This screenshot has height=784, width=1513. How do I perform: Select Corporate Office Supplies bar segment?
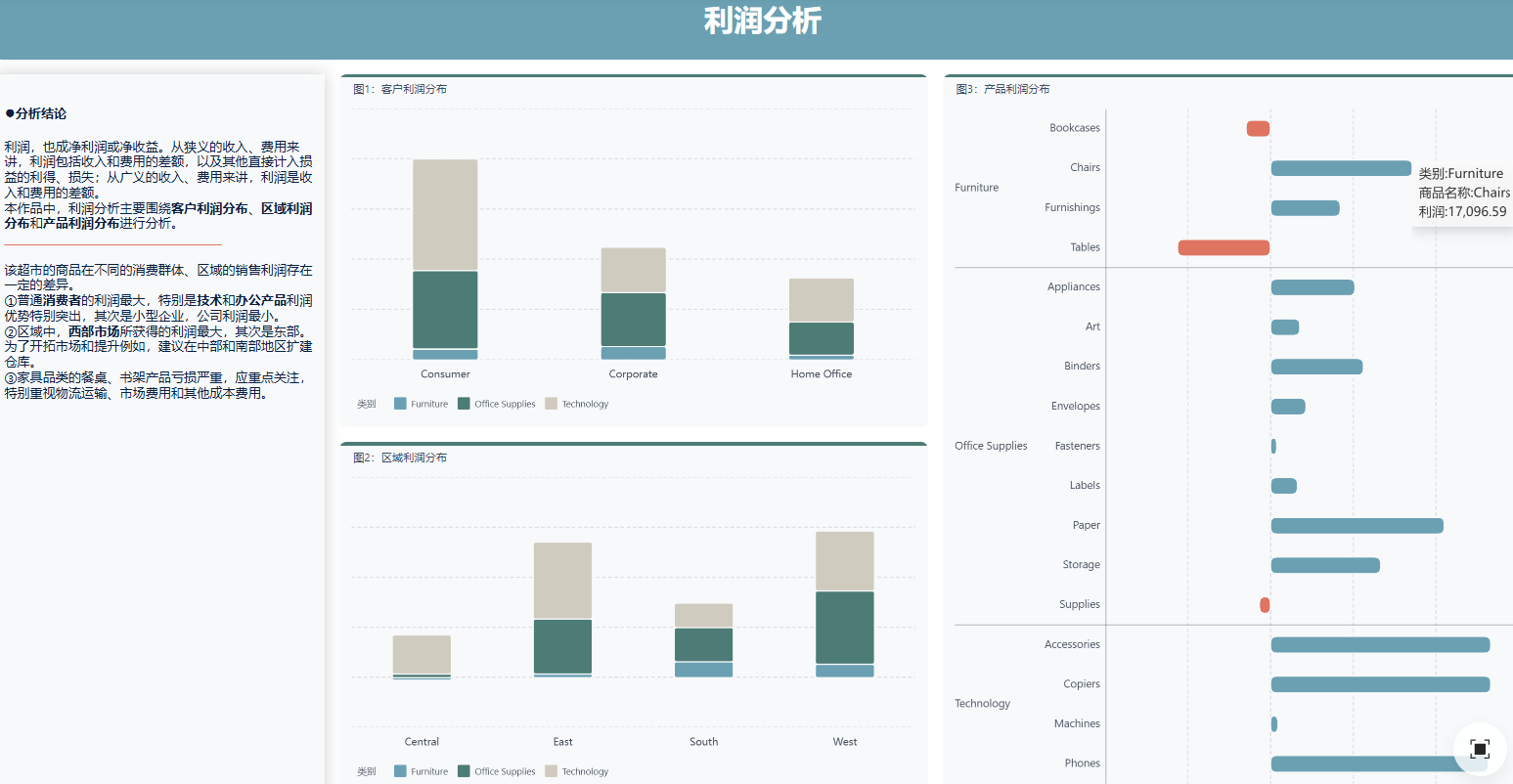(633, 320)
